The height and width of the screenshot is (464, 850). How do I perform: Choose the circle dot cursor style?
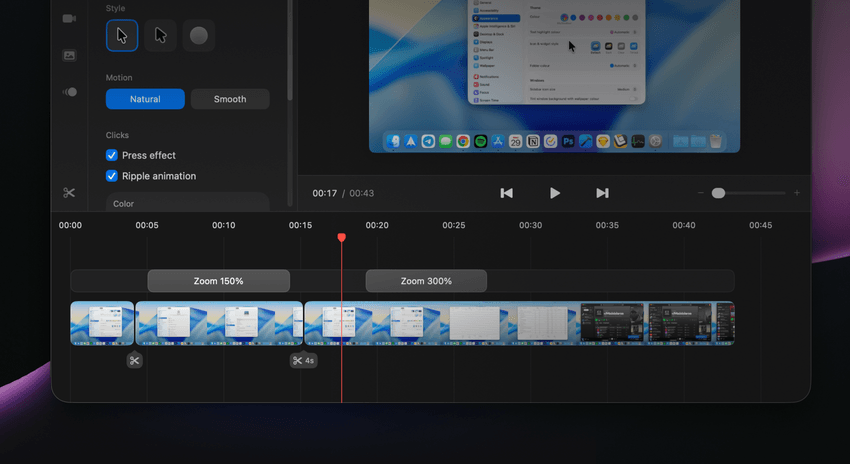(x=198, y=35)
